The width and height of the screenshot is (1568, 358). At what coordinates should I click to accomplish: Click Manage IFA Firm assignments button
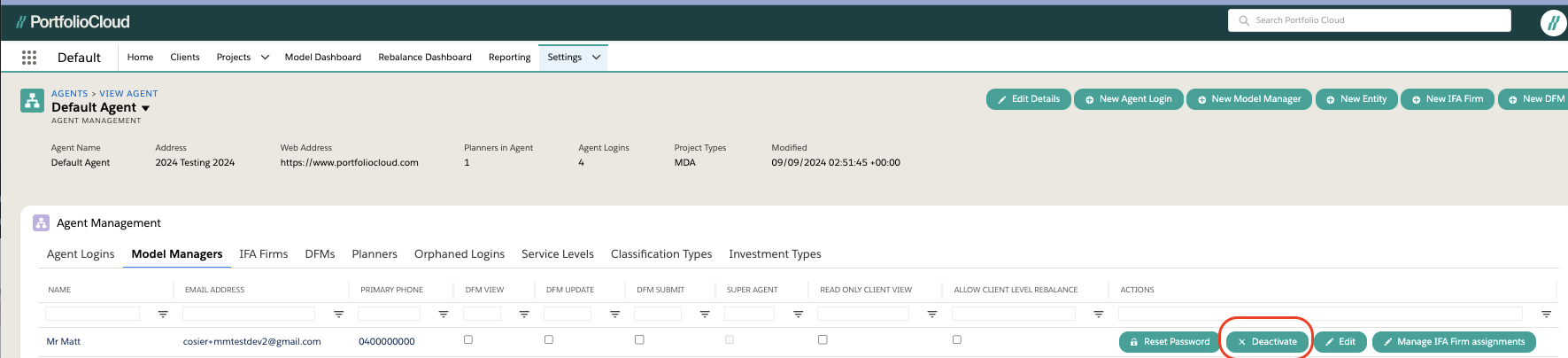pyautogui.click(x=1454, y=342)
